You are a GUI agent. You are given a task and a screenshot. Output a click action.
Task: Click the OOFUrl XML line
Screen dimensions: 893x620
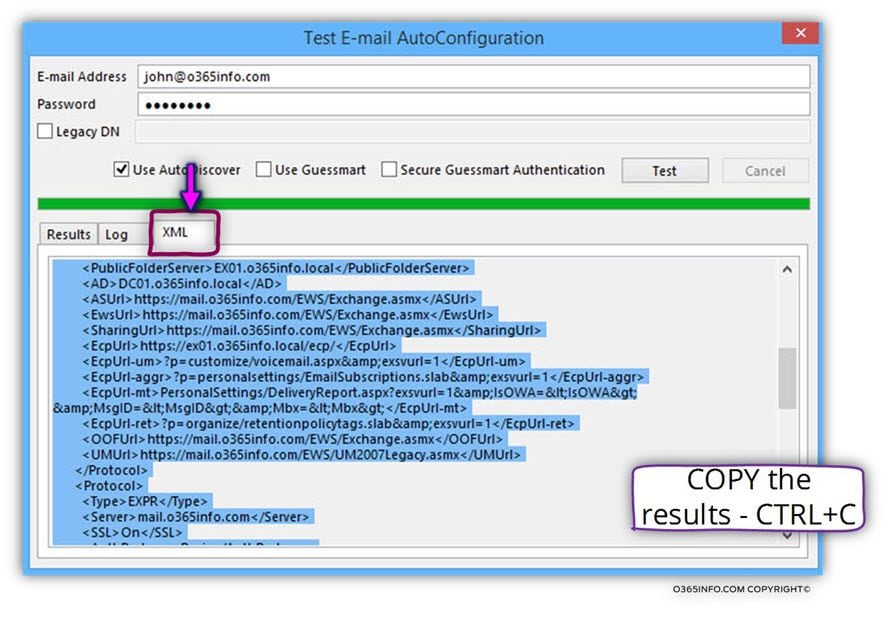pos(293,439)
